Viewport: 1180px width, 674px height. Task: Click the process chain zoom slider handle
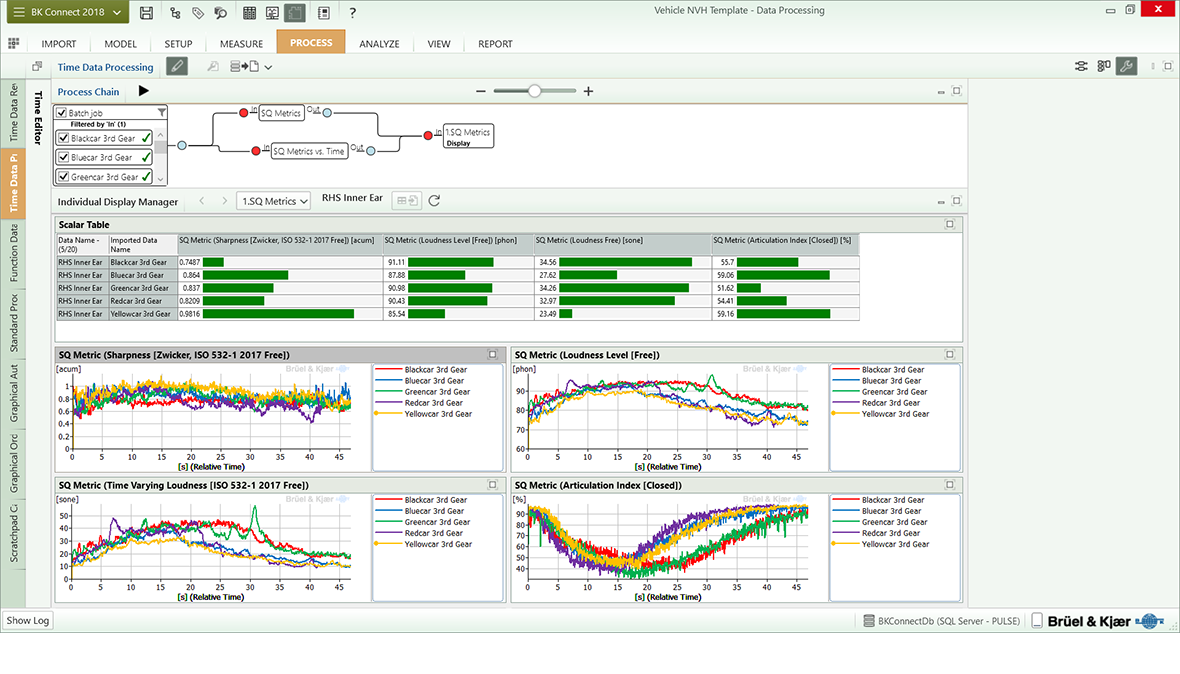click(535, 91)
